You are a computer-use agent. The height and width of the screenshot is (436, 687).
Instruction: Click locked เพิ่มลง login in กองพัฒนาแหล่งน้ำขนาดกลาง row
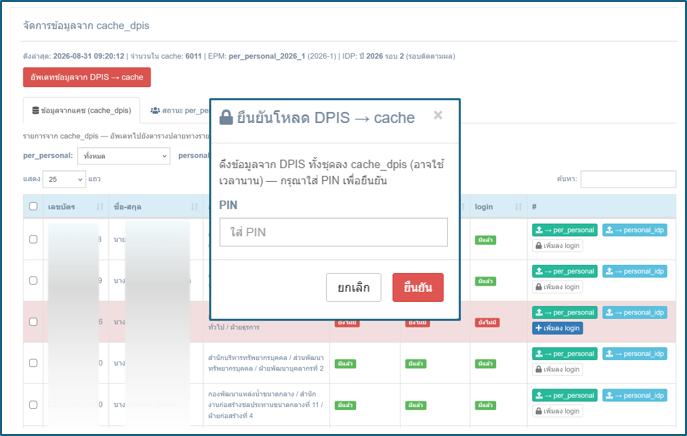tap(557, 411)
